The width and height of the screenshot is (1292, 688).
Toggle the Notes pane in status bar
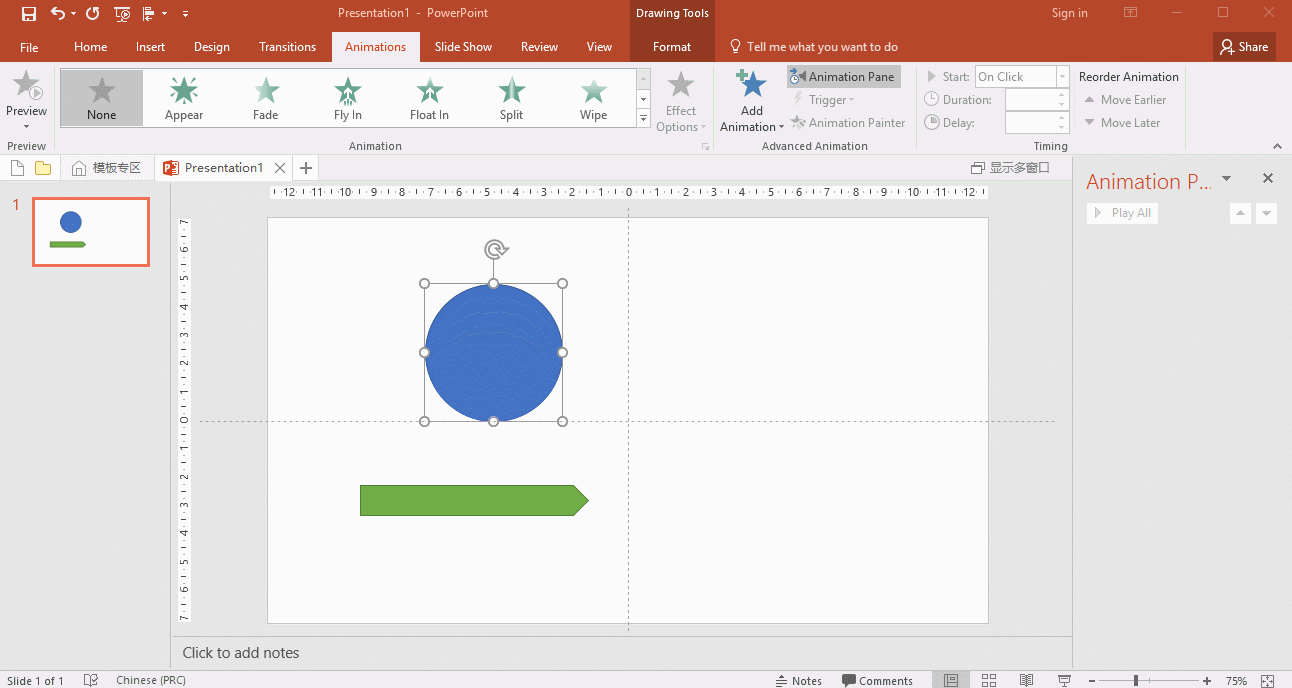click(798, 680)
